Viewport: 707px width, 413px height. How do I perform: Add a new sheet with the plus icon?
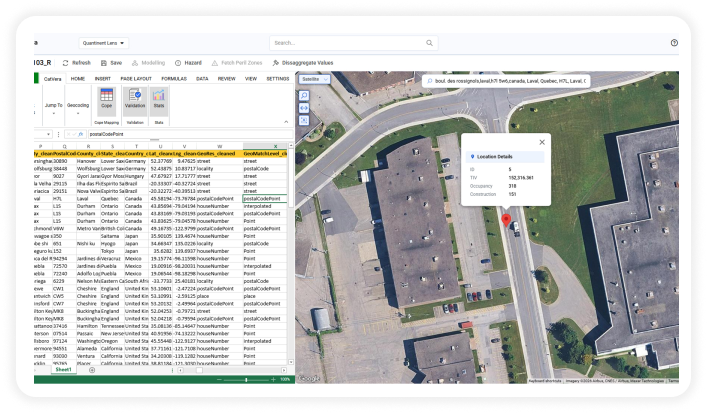tap(92, 370)
